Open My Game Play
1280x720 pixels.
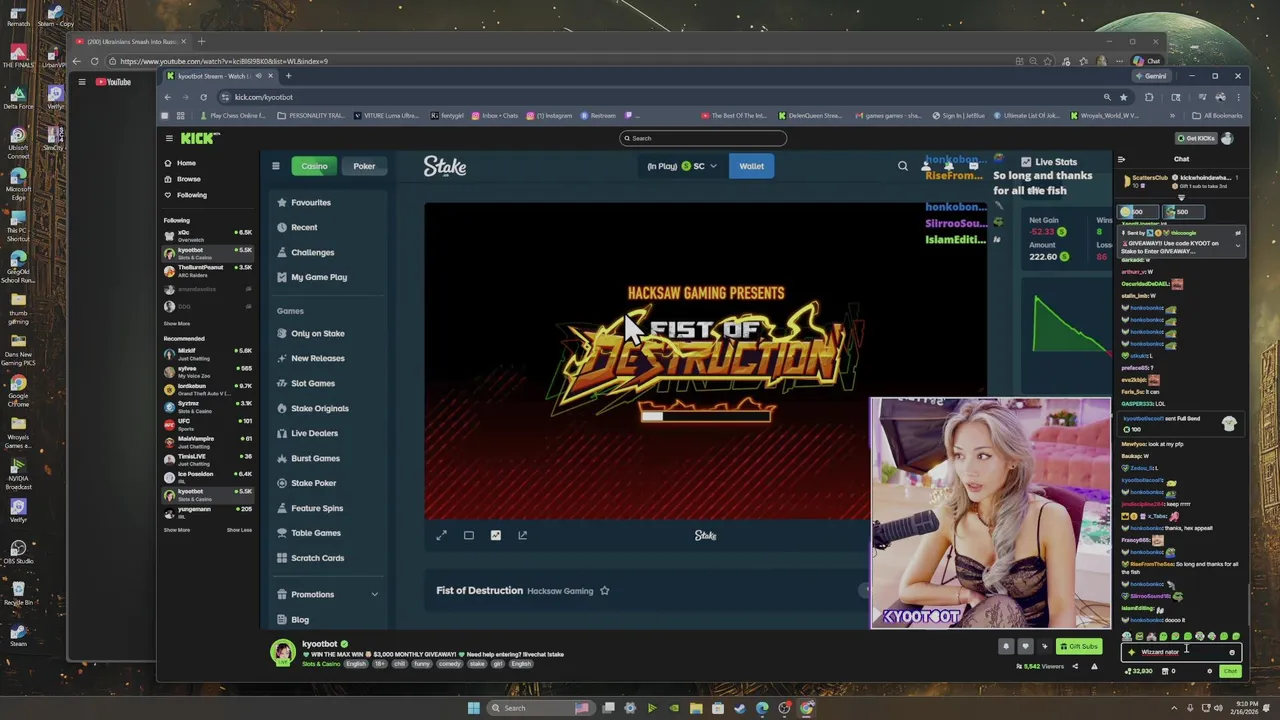(x=312, y=277)
